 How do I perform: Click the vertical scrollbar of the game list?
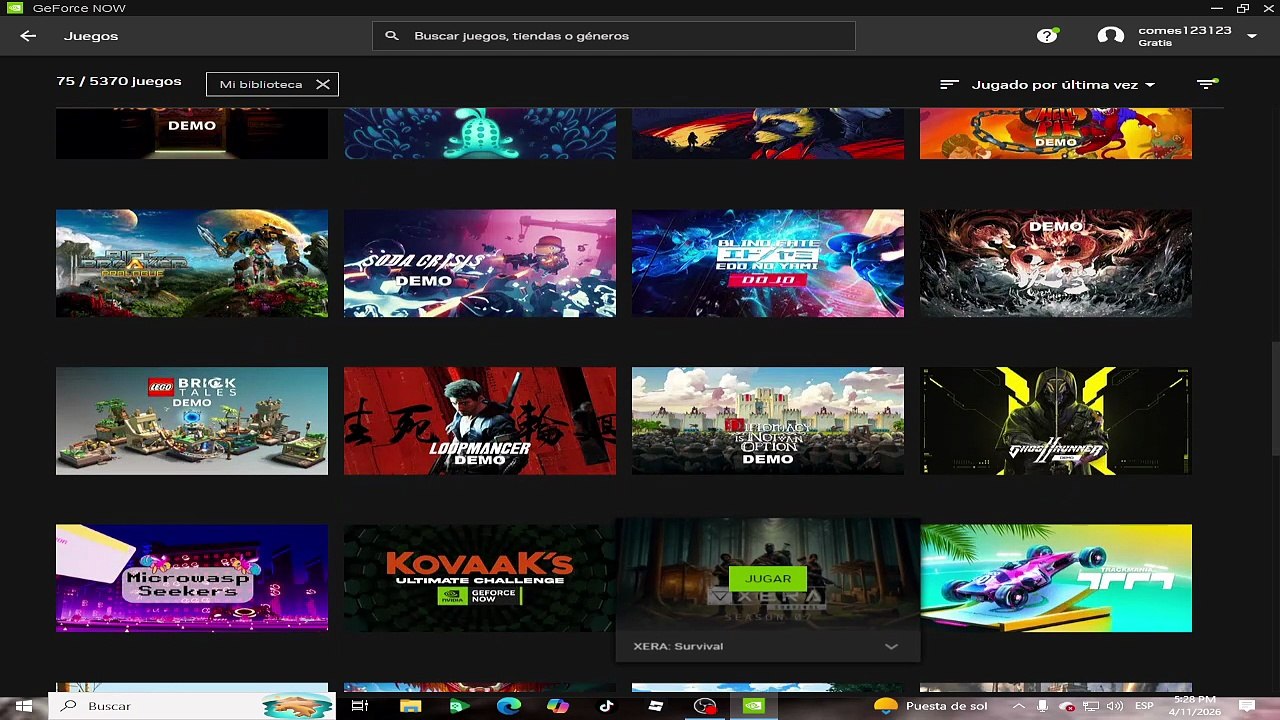point(1274,400)
